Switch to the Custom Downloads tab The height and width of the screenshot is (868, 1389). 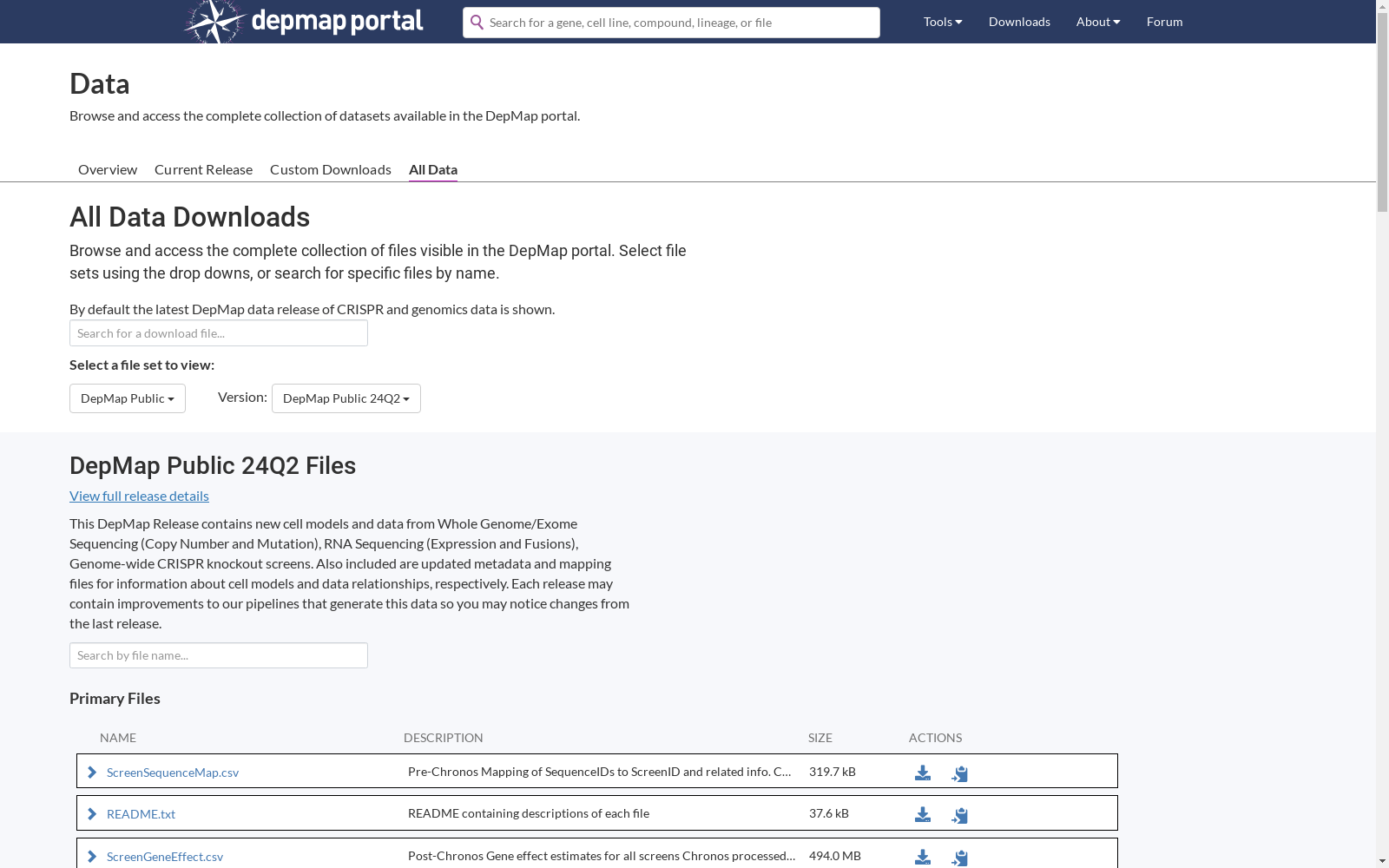pos(330,169)
